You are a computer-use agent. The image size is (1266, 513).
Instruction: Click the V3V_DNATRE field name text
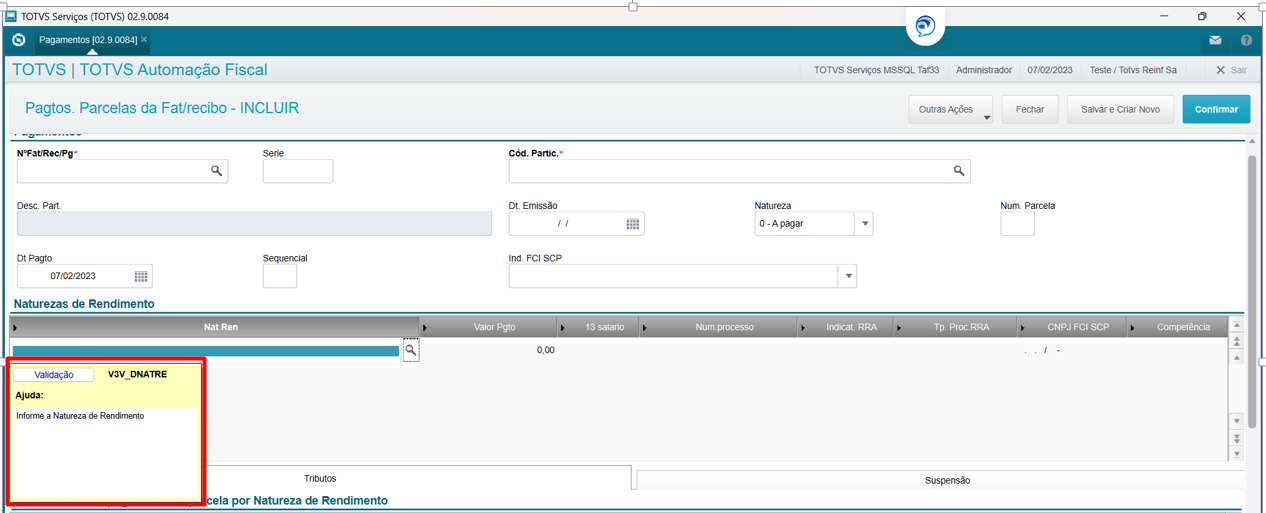[x=137, y=375]
